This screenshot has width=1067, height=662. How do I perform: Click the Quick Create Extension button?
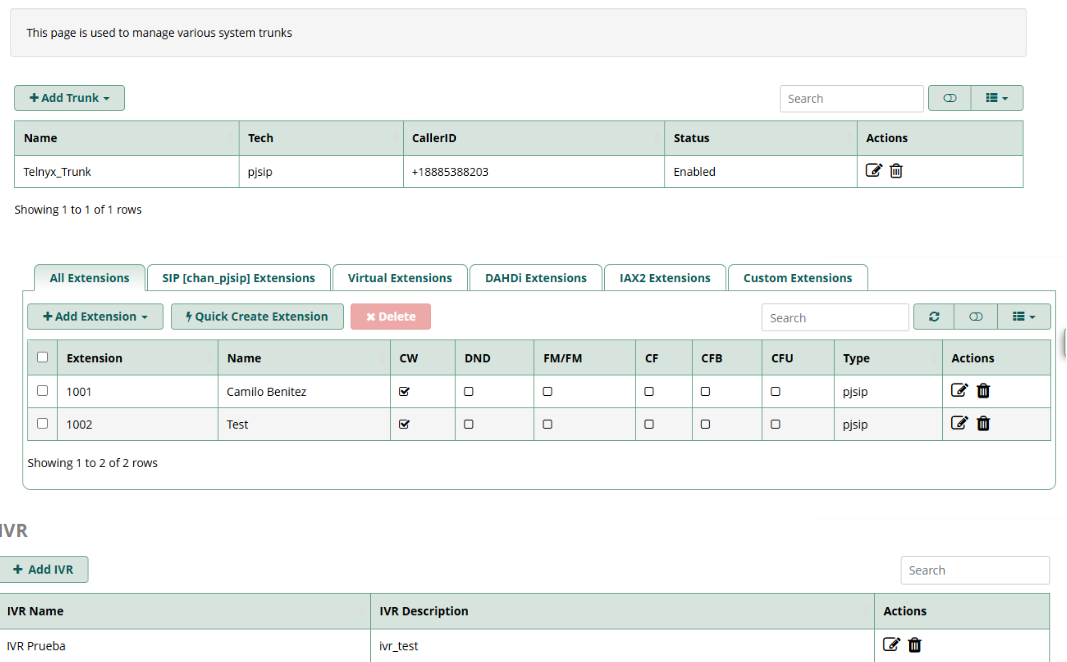pyautogui.click(x=257, y=317)
